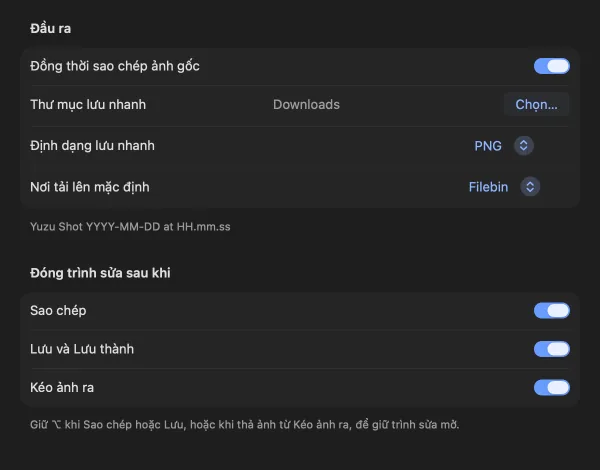Click the 'Đầu ra' section heading
600x470 pixels.
(51, 28)
